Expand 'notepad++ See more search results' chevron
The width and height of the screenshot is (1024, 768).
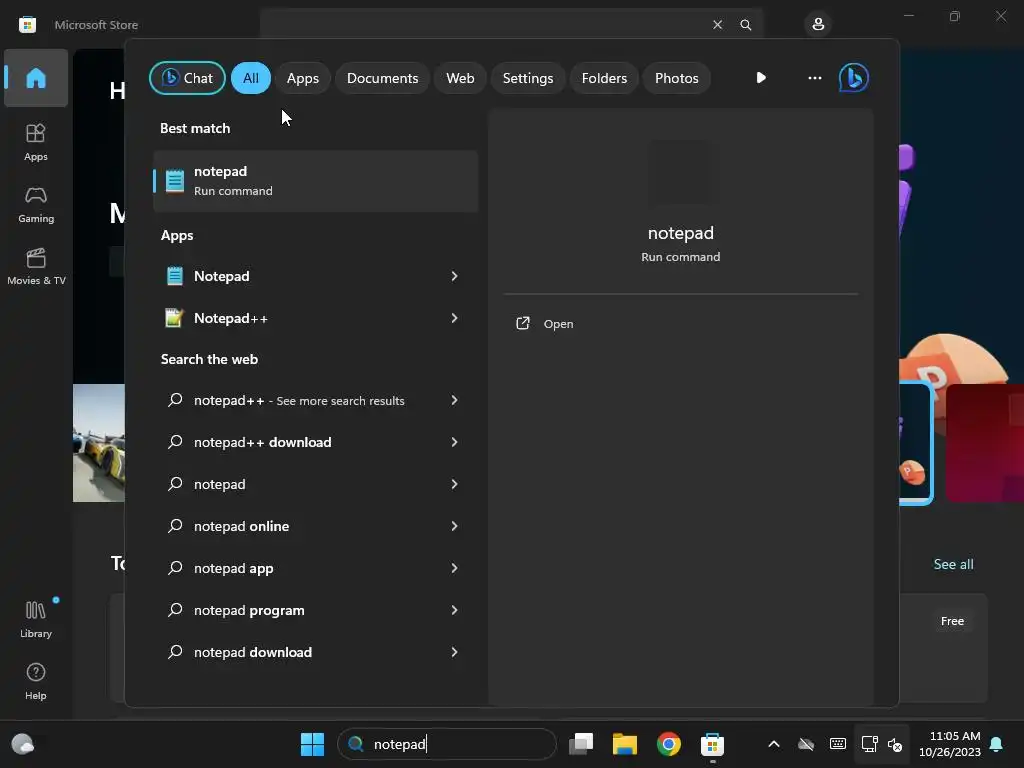click(455, 400)
